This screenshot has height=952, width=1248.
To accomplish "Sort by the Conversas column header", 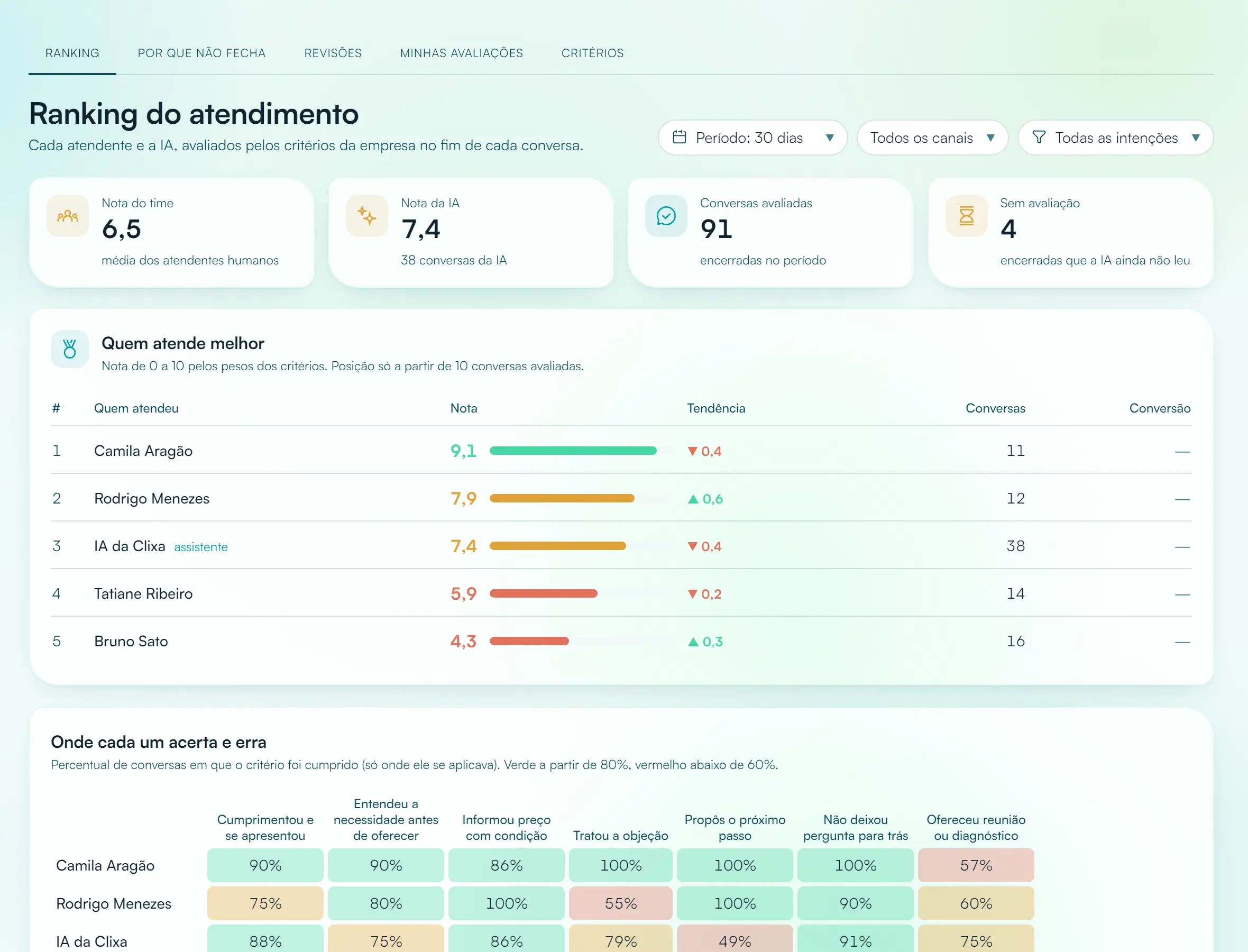I will (x=995, y=408).
